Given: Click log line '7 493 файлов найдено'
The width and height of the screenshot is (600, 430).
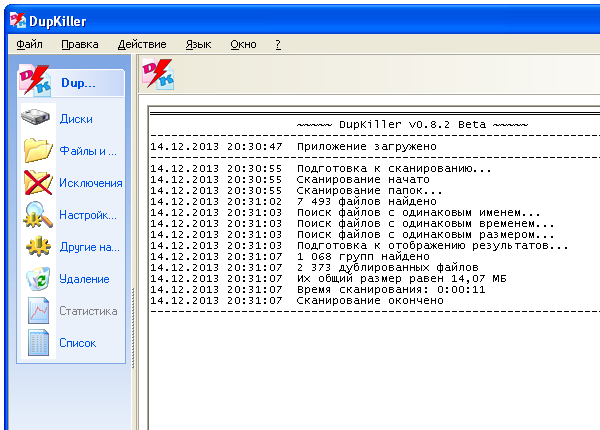Looking at the screenshot, I should tap(367, 202).
